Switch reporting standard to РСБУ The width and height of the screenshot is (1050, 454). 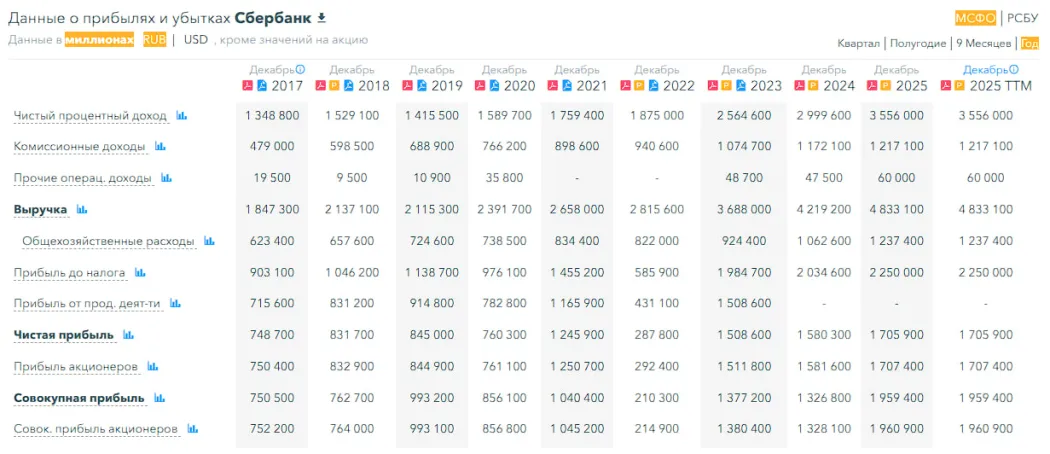point(1022,18)
